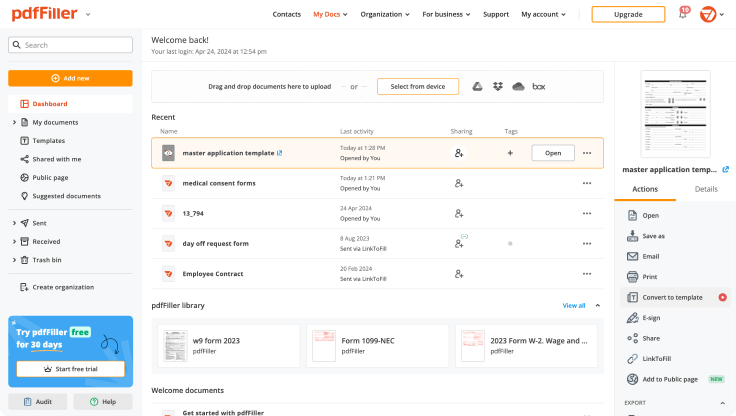Expand the My documents tree
736x416 pixels.
coord(14,122)
